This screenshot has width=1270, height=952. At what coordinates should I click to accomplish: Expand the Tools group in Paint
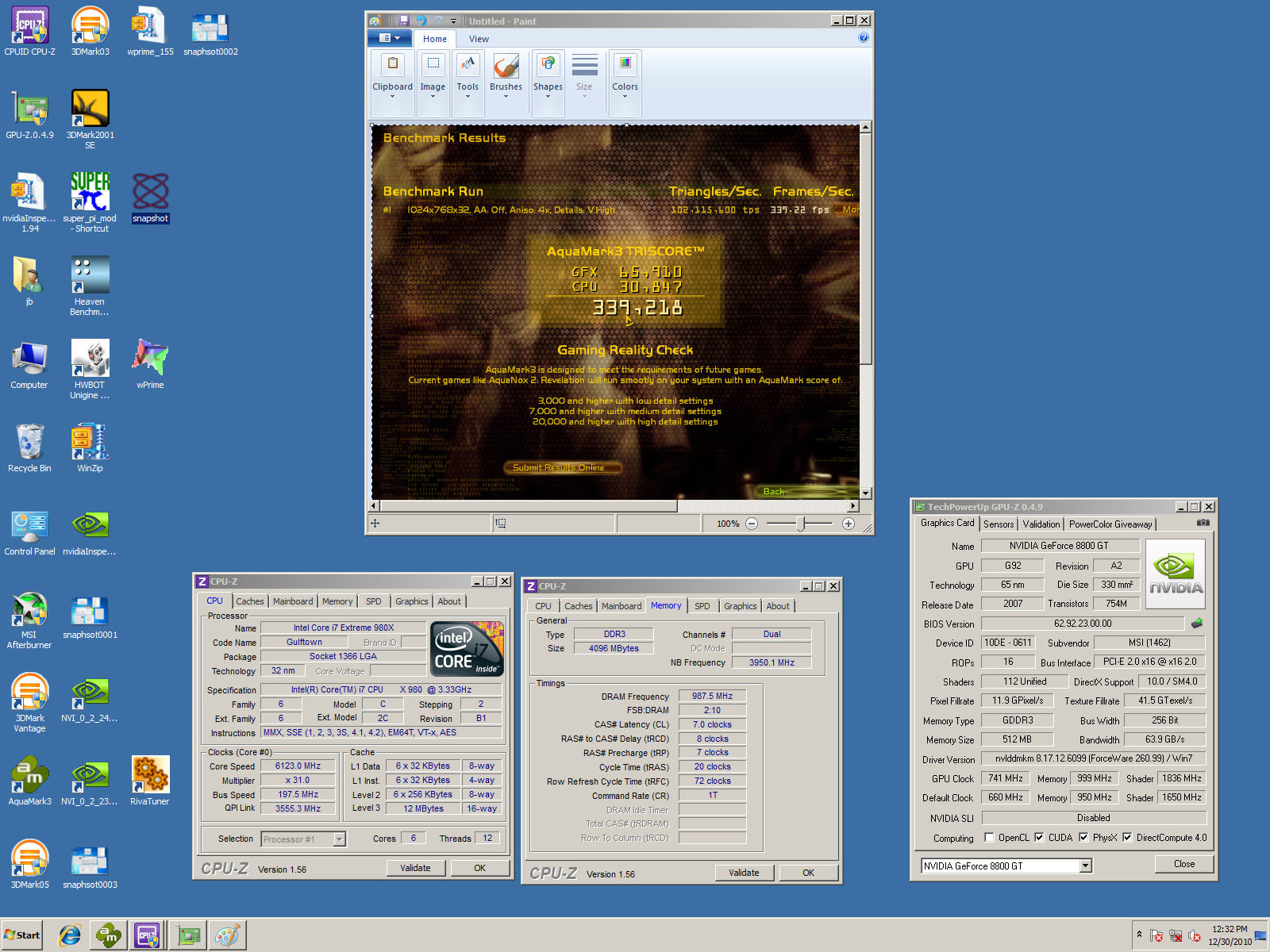click(468, 83)
